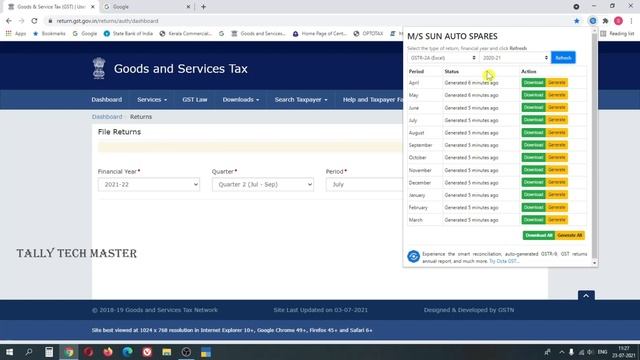The height and width of the screenshot is (360, 640).
Task: Click the Octa GST logo in the popup footer
Action: 413,256
